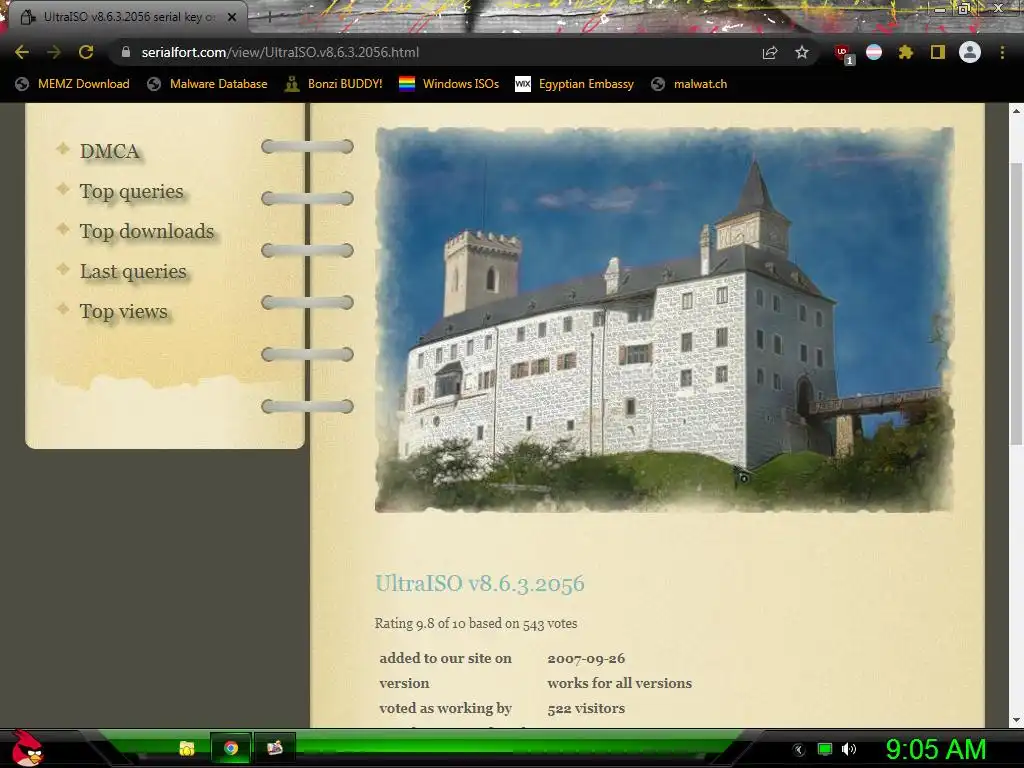Screen dimensions: 1024x768
Task: Open the Extensions puzzle piece menu
Action: tap(906, 52)
